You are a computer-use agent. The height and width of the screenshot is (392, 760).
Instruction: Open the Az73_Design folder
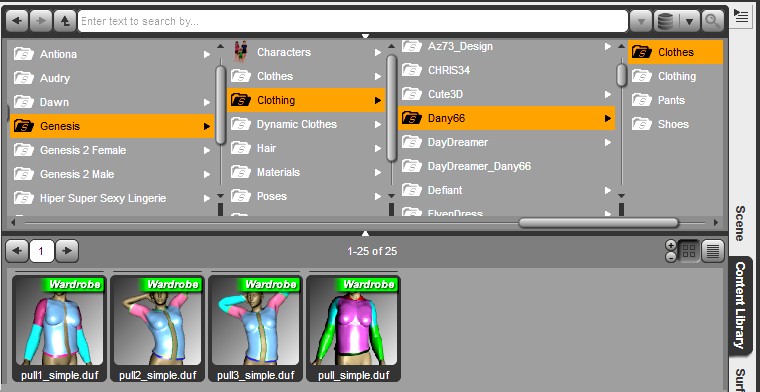click(507, 47)
